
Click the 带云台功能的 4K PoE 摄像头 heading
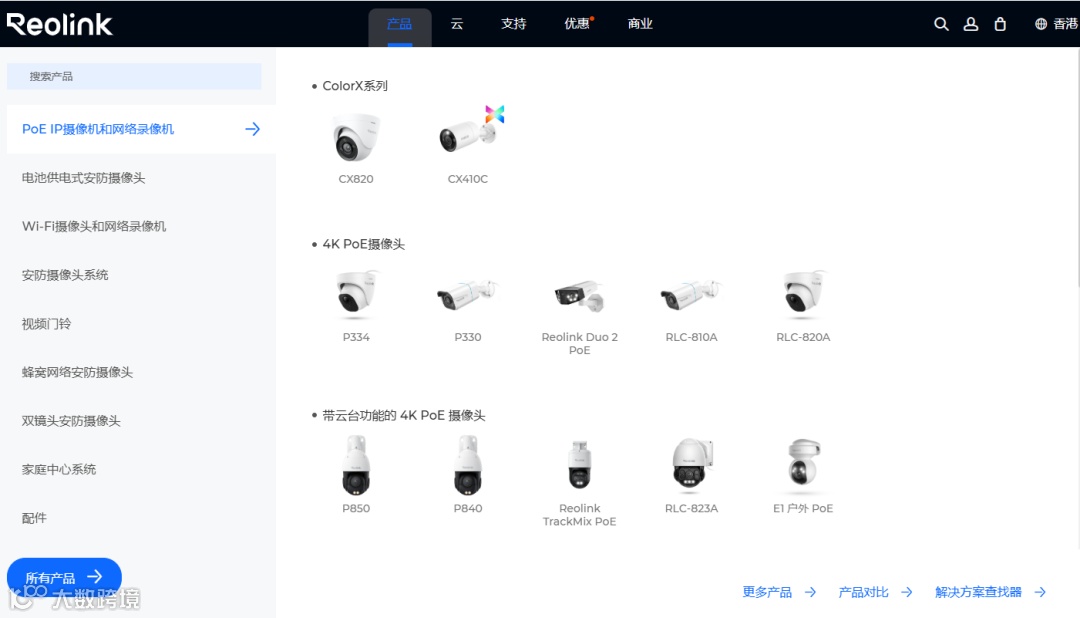tap(404, 415)
